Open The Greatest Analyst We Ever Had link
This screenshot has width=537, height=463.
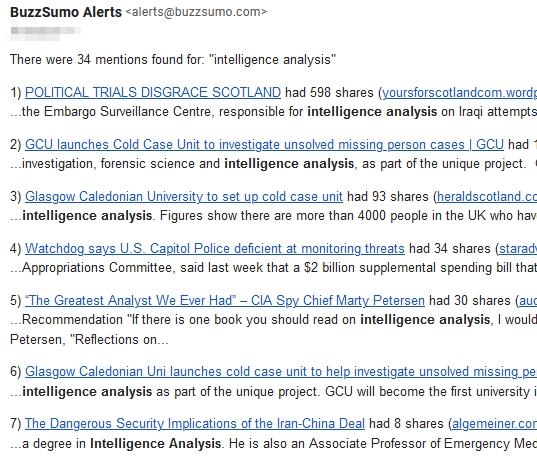pos(225,300)
